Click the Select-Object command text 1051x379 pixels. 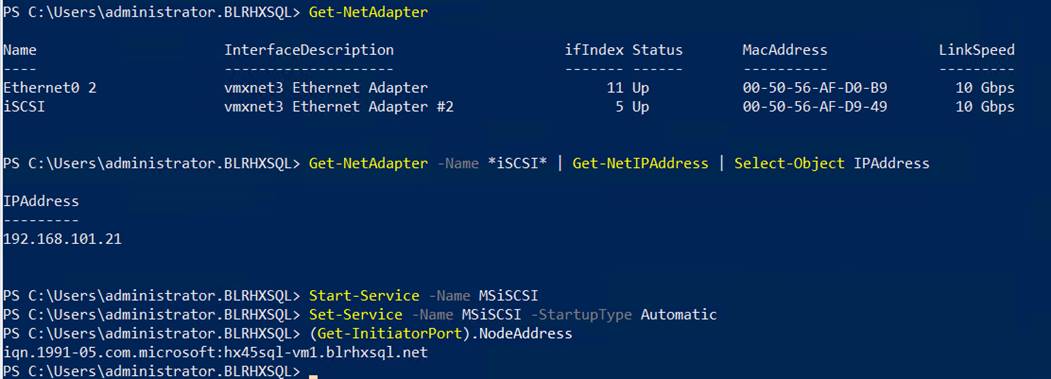789,164
